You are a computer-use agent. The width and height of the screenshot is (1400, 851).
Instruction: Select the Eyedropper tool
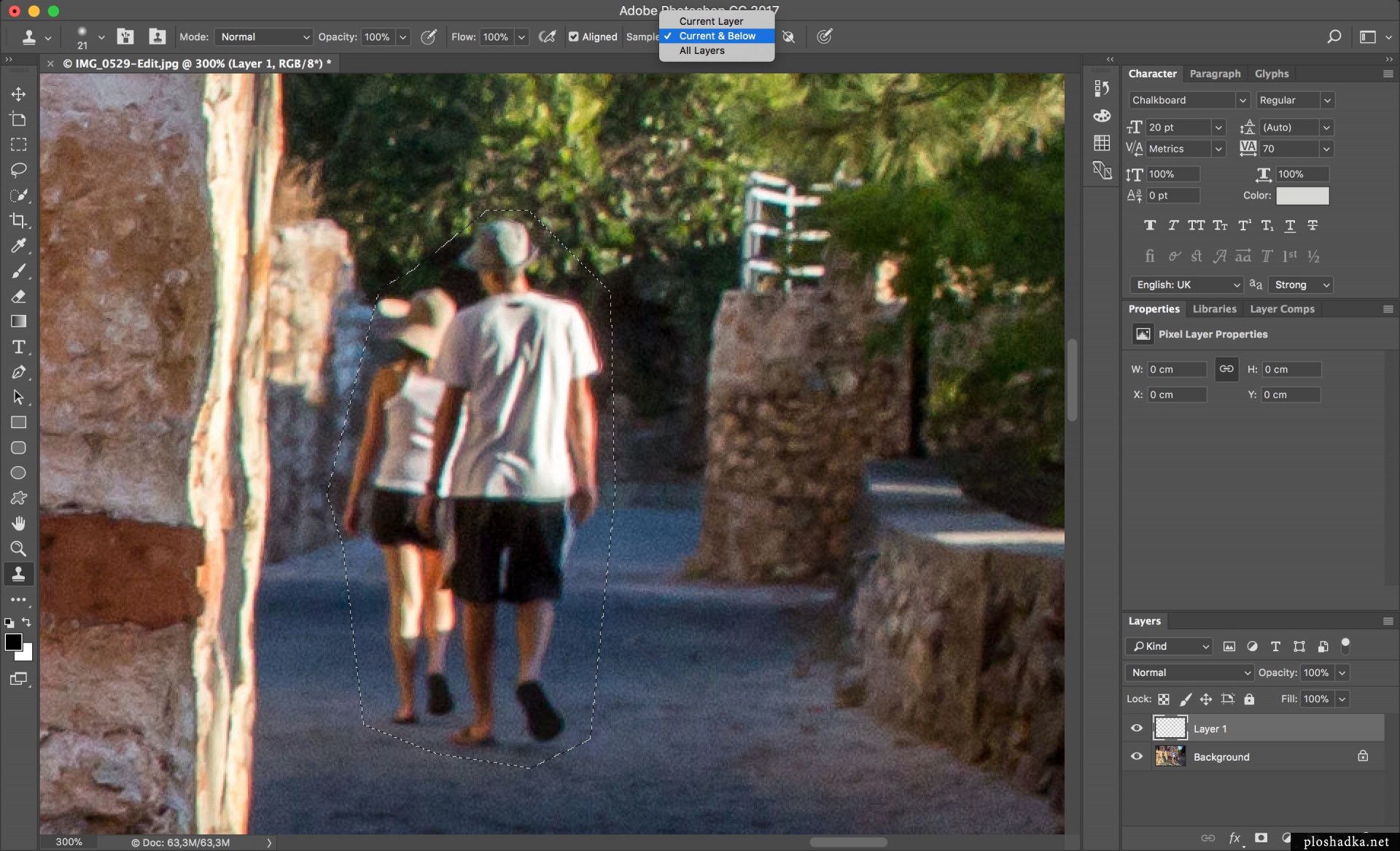pyautogui.click(x=18, y=244)
